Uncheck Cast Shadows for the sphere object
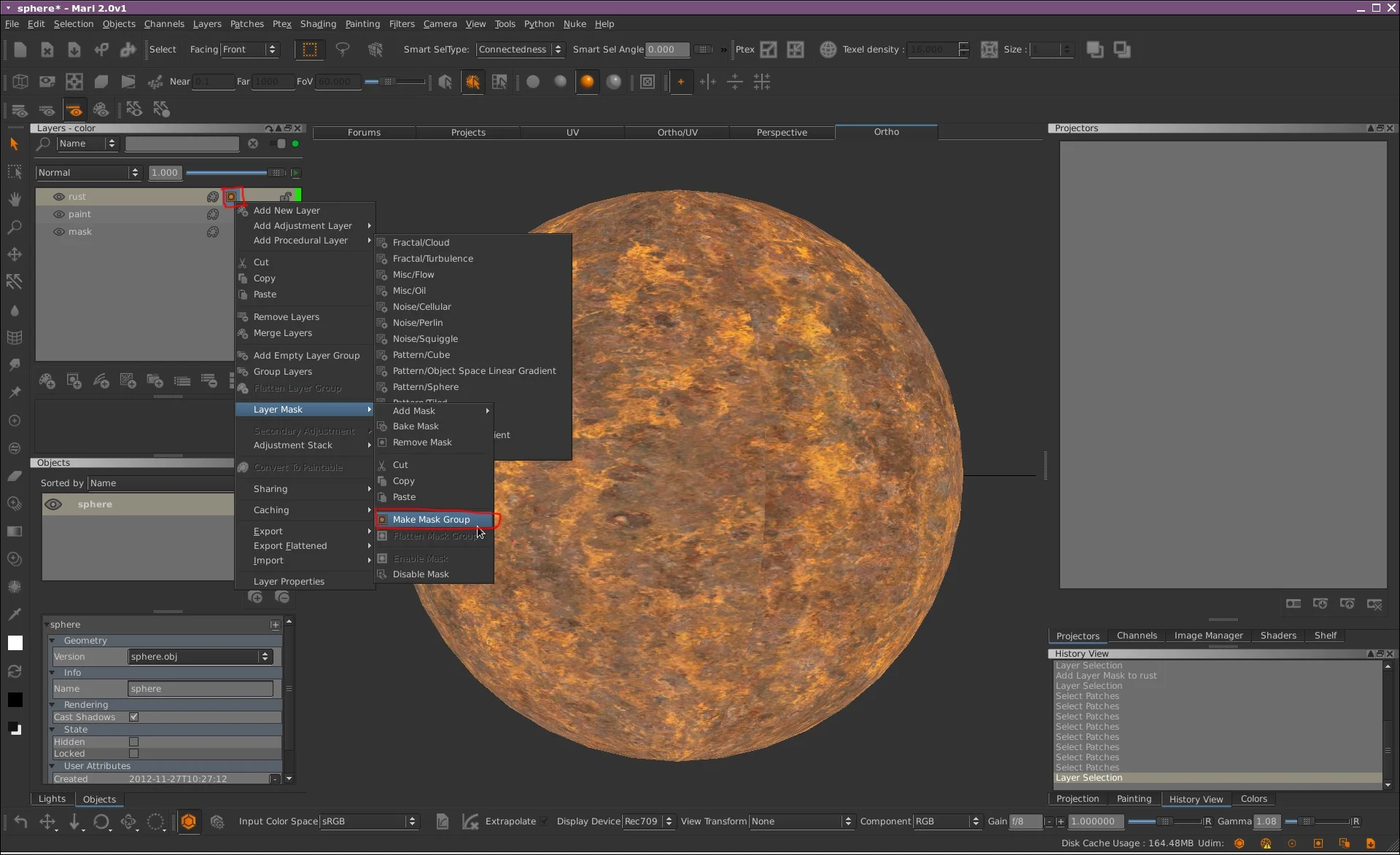 click(133, 717)
